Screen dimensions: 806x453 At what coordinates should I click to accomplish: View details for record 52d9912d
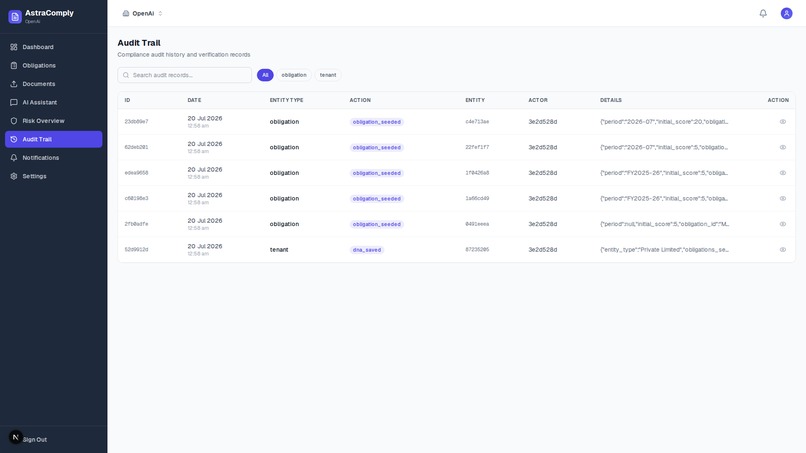(782, 250)
